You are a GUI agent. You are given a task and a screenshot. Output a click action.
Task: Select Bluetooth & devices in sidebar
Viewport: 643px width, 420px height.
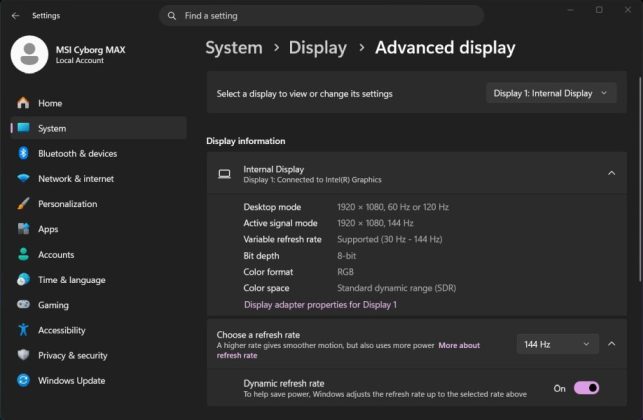click(x=98, y=153)
